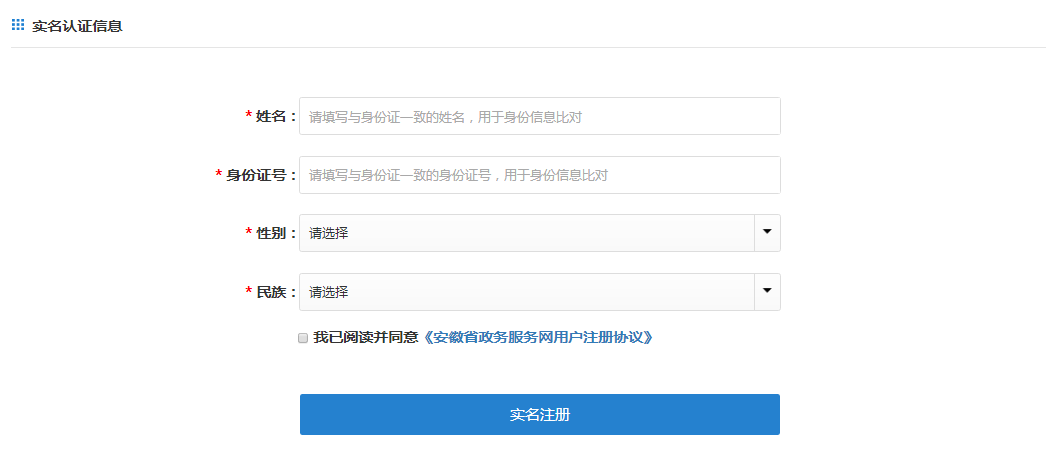Image resolution: width=1053 pixels, height=465 pixels.
Task: Click the 性别 field label
Action: coord(272,234)
